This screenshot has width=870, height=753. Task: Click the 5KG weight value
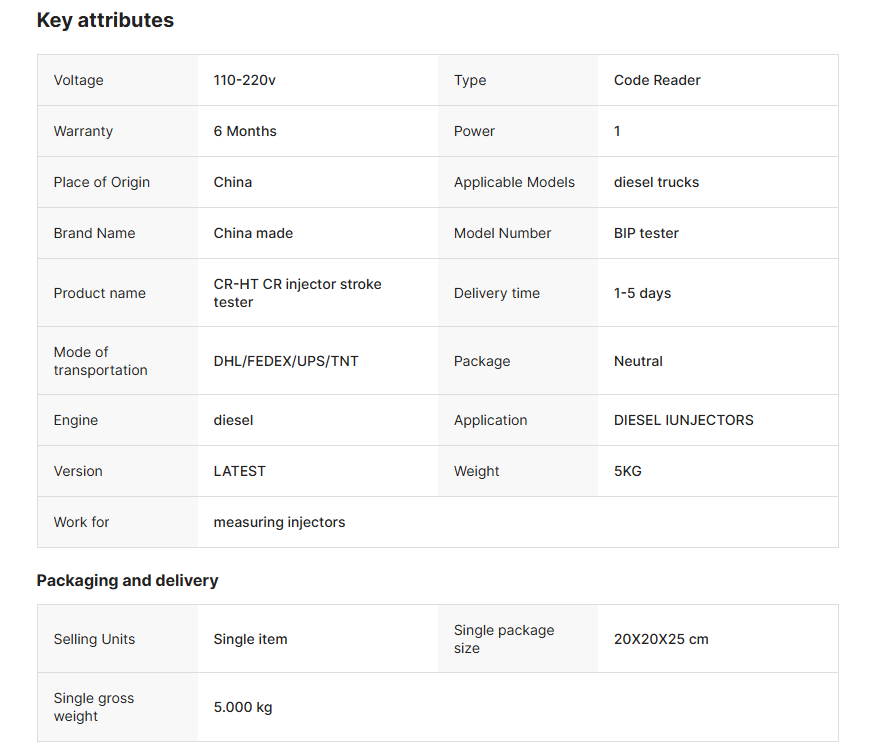point(628,471)
